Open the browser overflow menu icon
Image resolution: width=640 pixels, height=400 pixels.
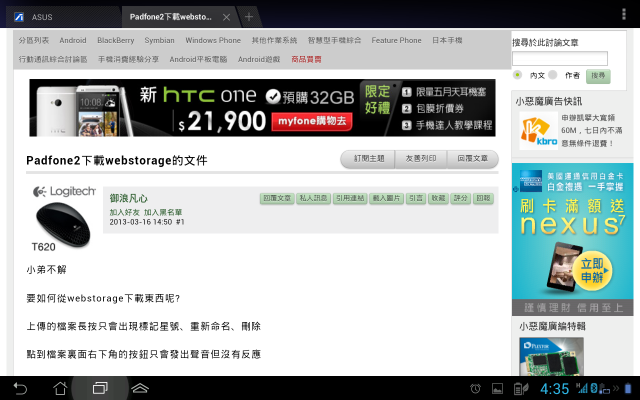(623, 14)
